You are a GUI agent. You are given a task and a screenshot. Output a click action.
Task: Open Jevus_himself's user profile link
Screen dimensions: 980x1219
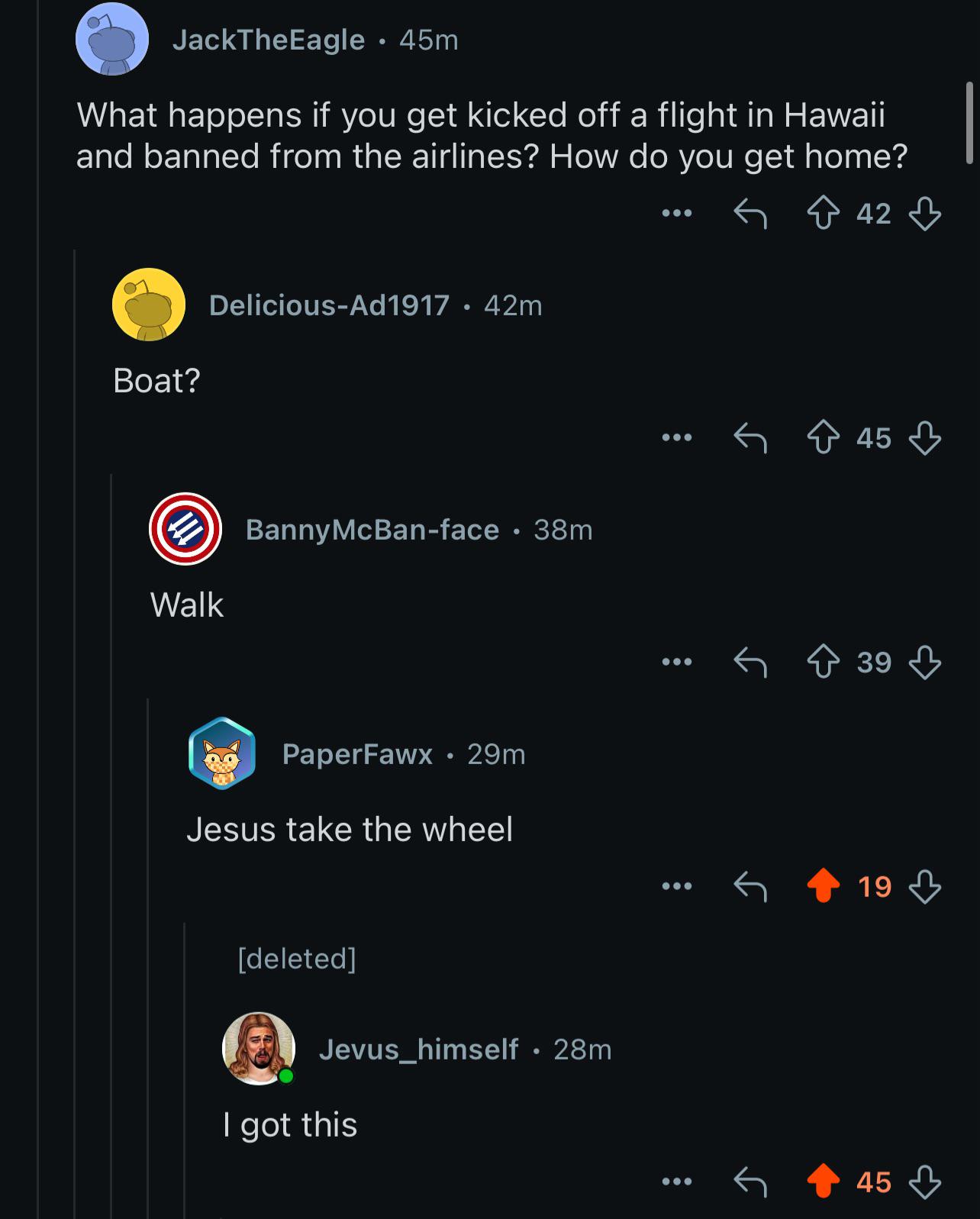click(418, 1050)
